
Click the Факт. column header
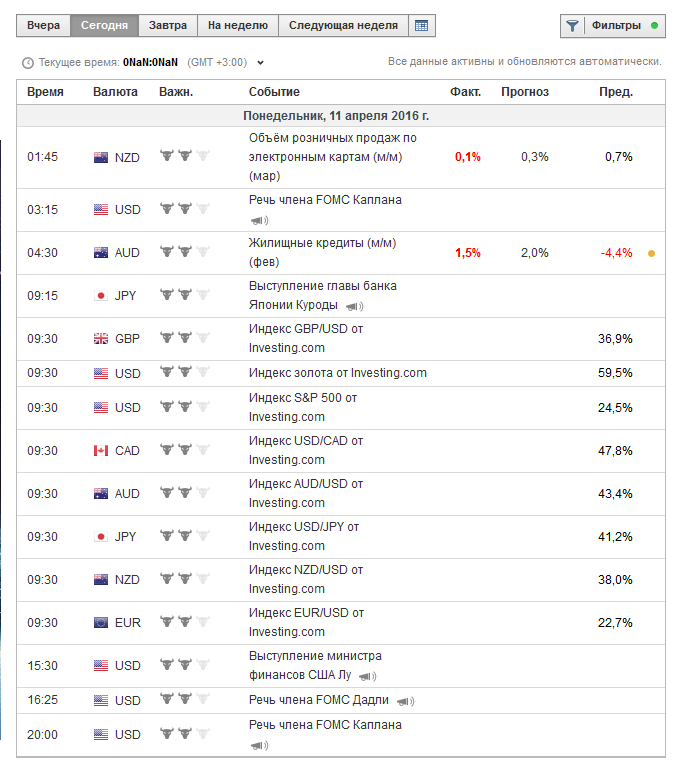click(x=465, y=92)
